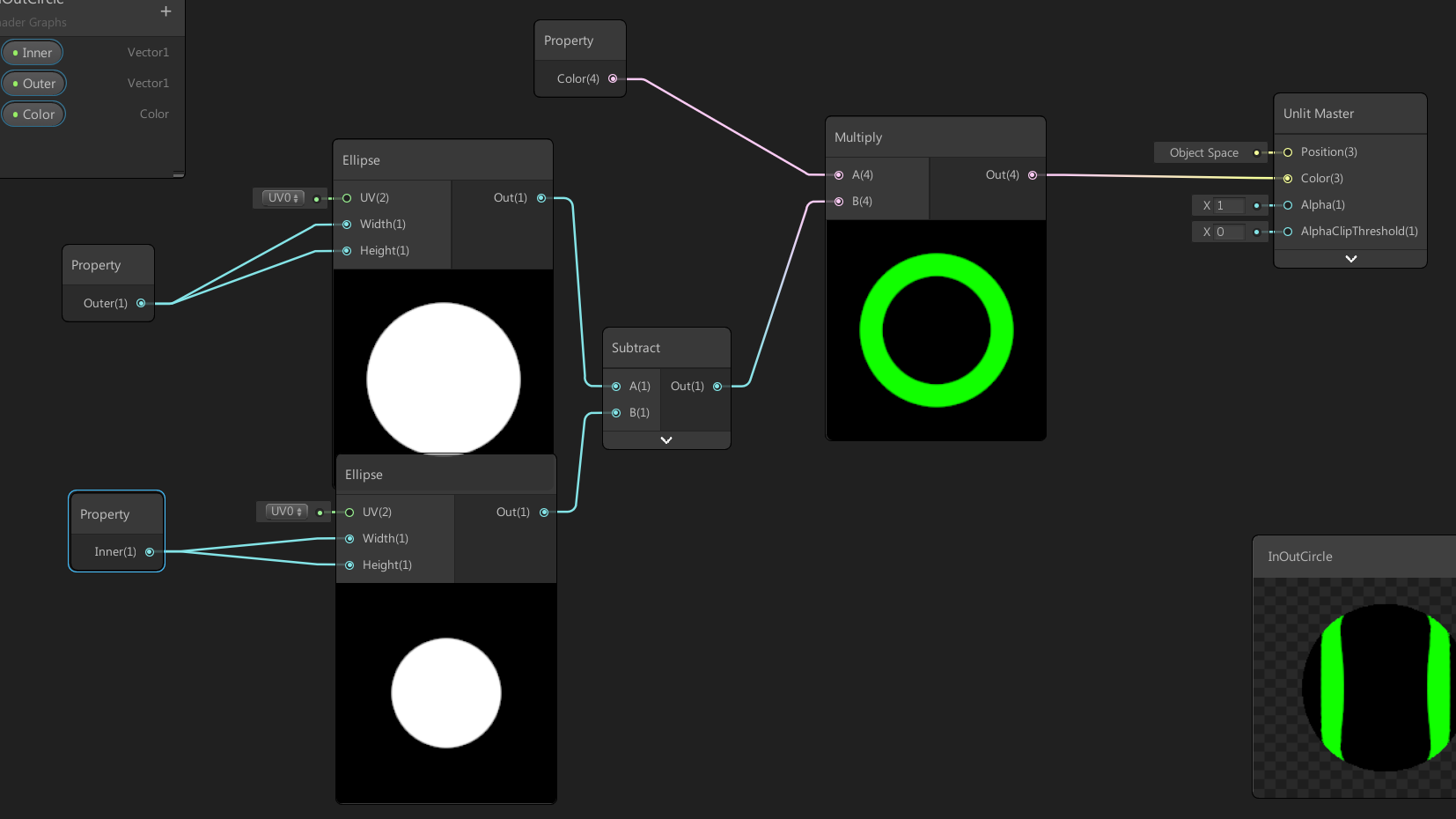1456x819 pixels.
Task: Click the InOutCircle main preview thumbnail
Action: click(x=1373, y=689)
